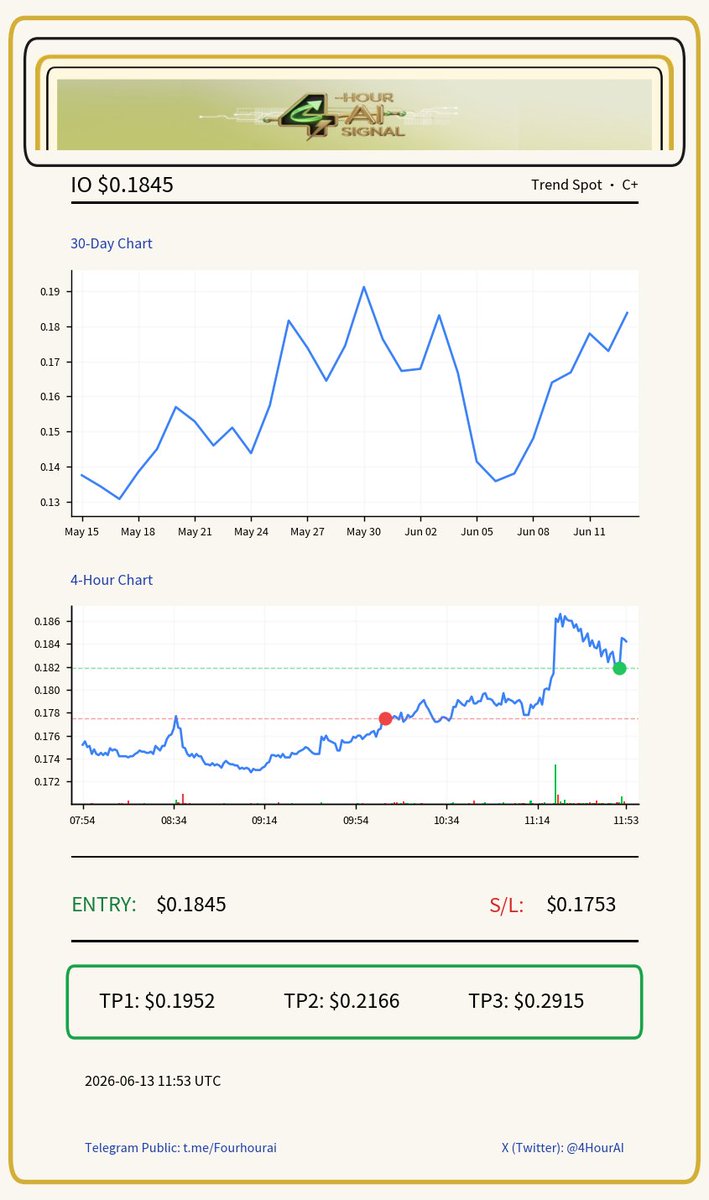Click the 09:14 time label on 4-hour chart
The width and height of the screenshot is (709, 1200).
coord(264,820)
